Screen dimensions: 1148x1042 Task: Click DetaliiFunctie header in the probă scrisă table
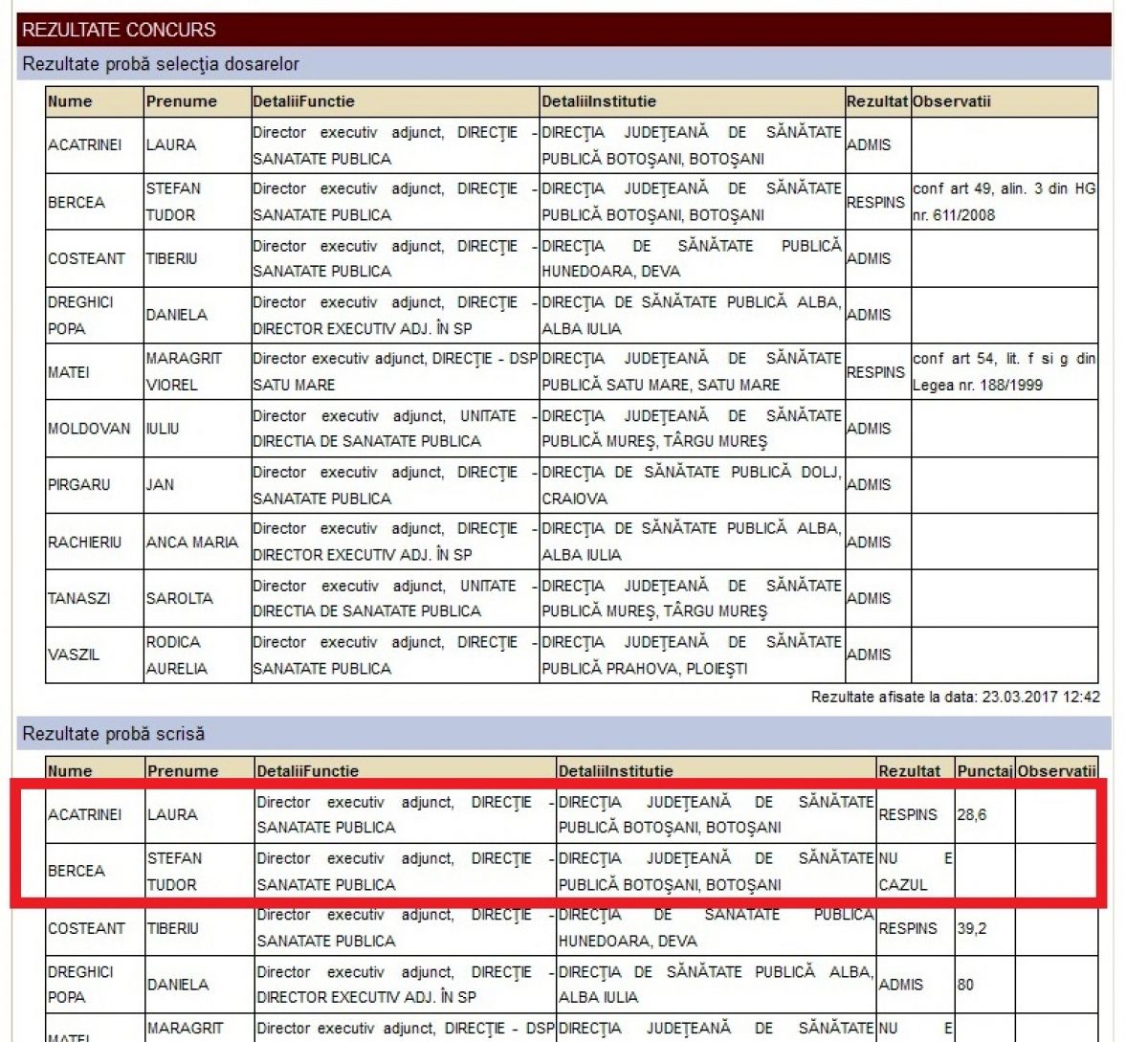pyautogui.click(x=307, y=770)
